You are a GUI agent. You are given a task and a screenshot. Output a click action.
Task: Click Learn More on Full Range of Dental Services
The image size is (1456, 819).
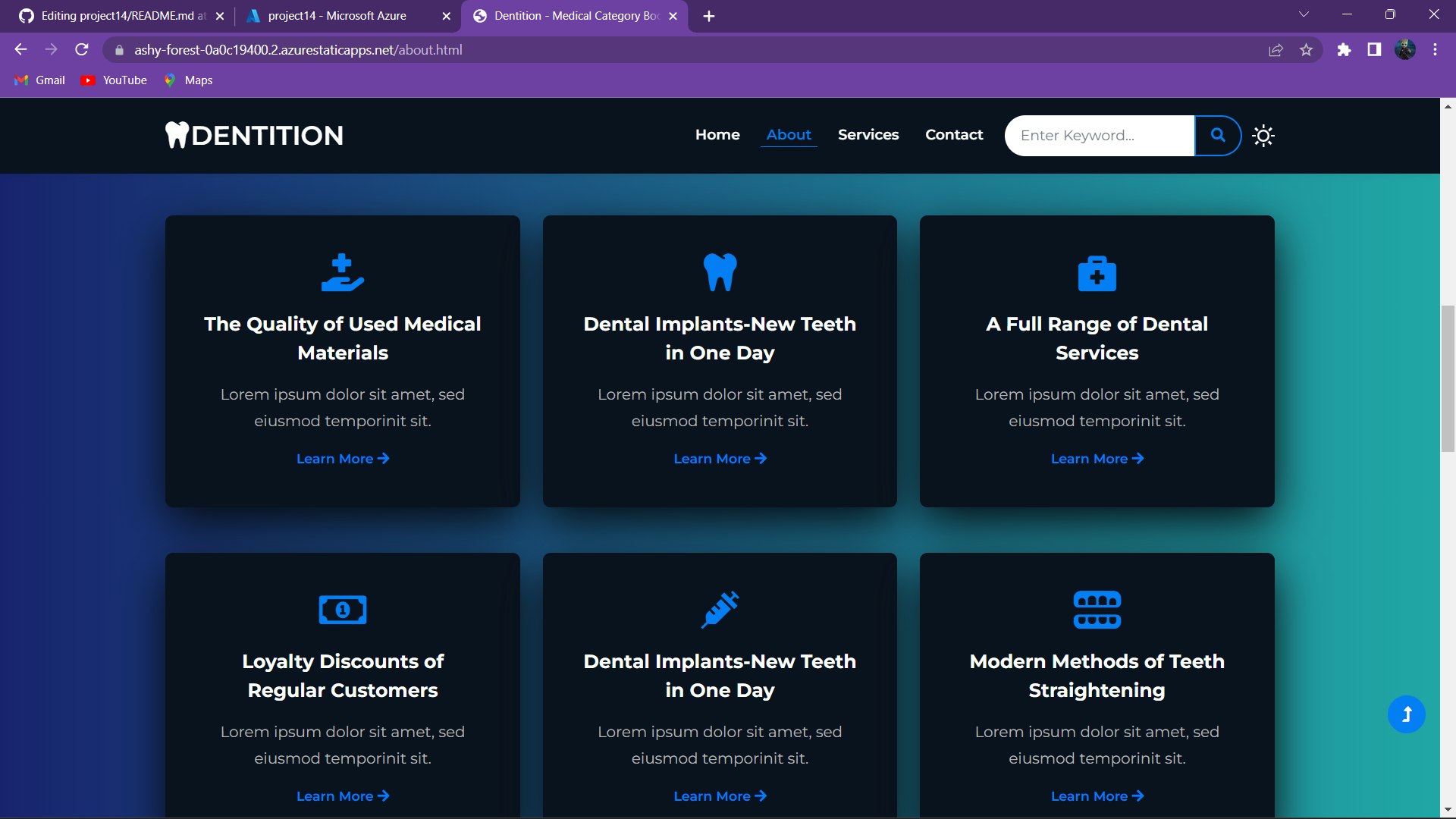tap(1097, 458)
